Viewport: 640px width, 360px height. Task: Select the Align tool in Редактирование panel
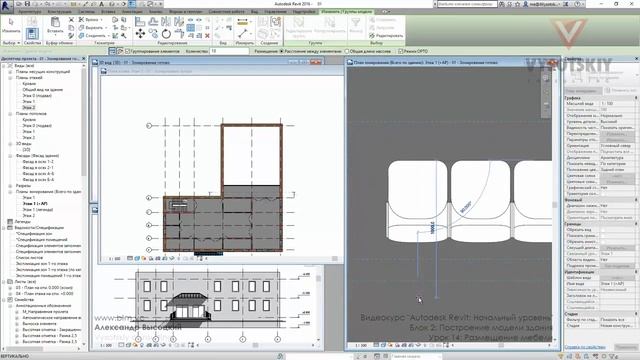click(140, 21)
